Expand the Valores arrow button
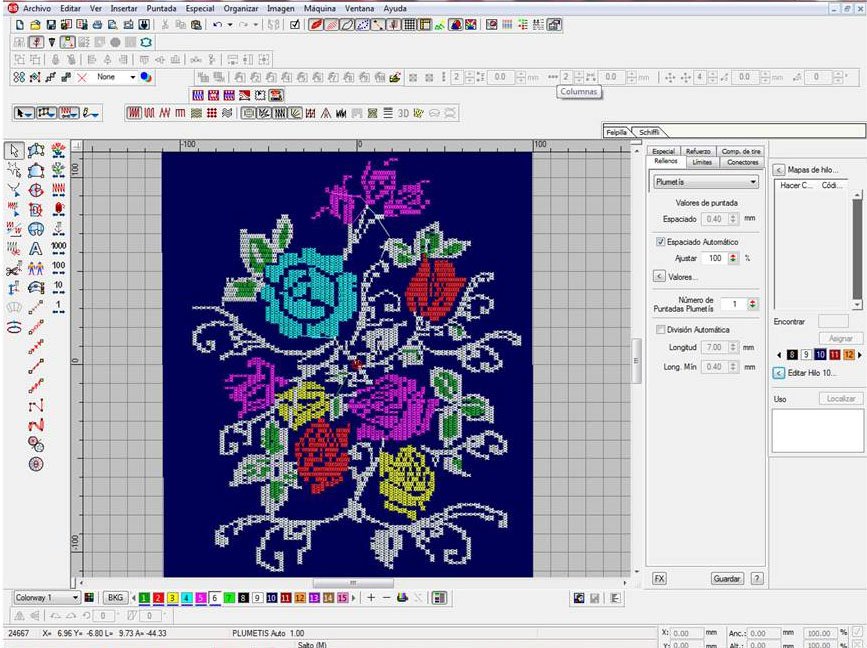The image size is (867, 648). 659,276
